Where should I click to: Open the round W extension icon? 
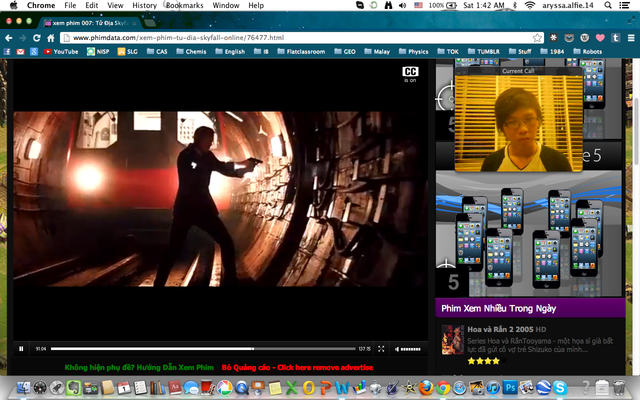(x=584, y=38)
